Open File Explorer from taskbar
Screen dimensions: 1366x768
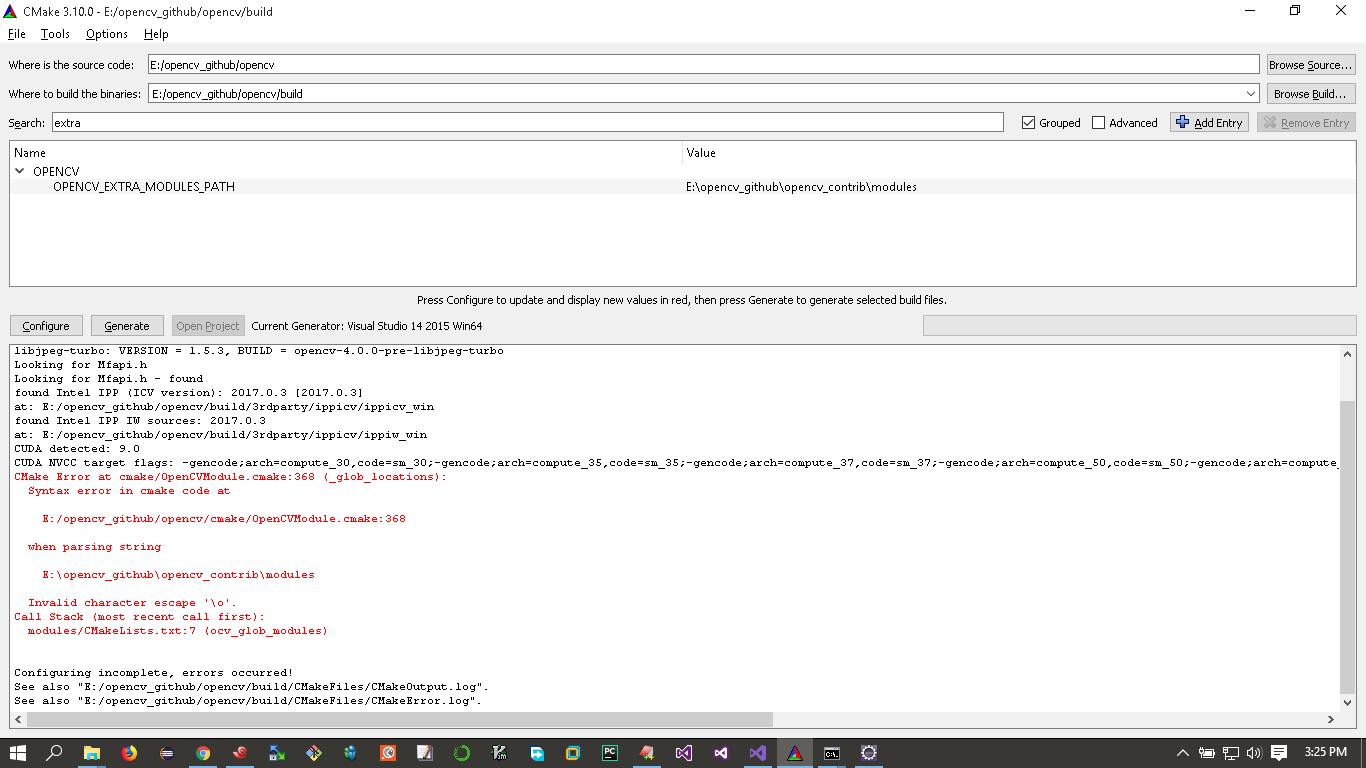(92, 753)
